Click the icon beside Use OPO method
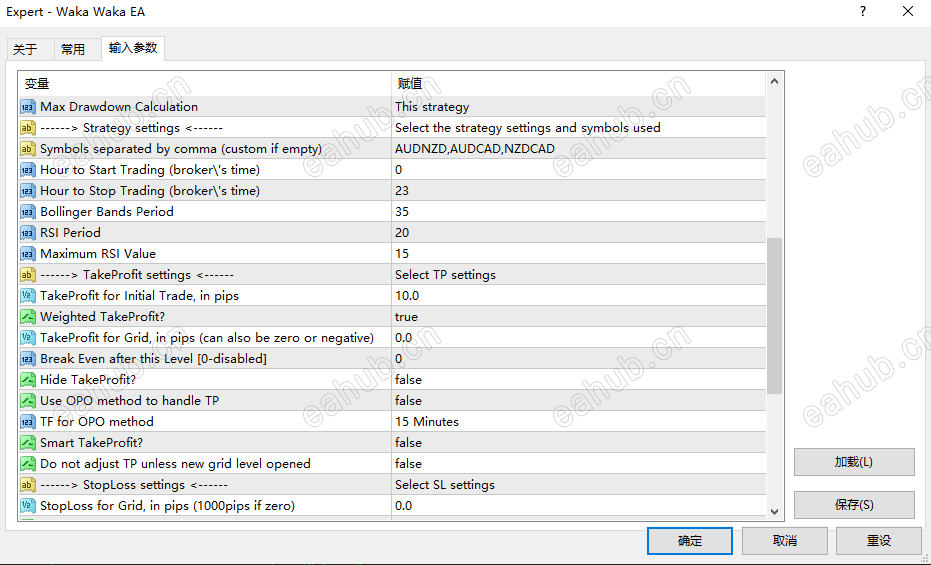 [x=27, y=401]
